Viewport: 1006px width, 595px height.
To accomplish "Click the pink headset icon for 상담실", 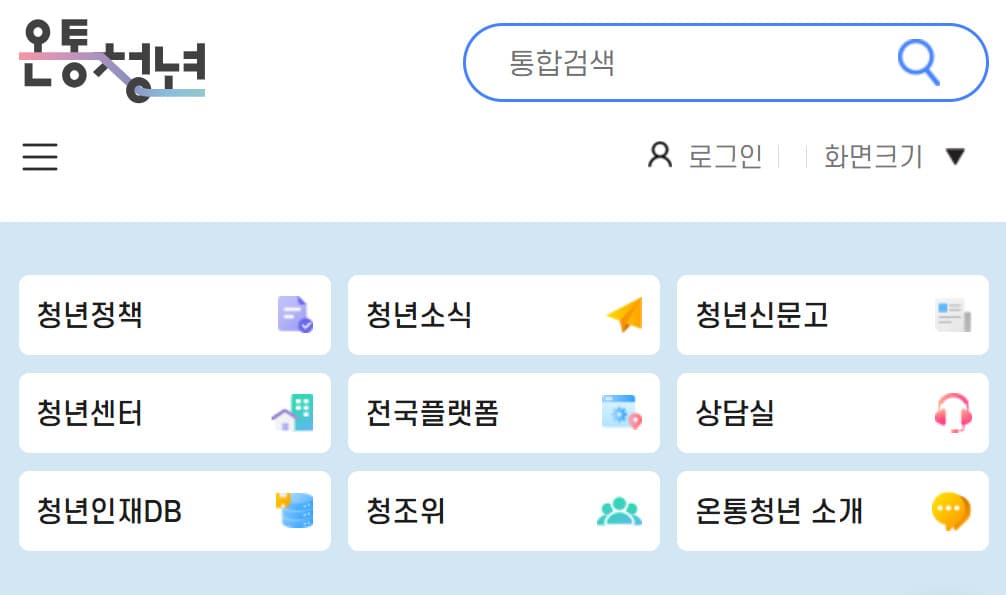I will point(953,413).
